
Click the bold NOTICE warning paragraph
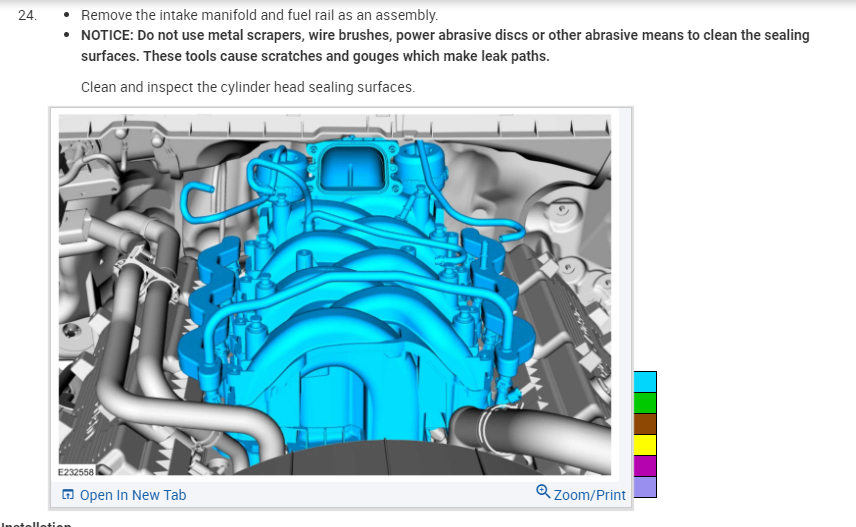[x=445, y=45]
